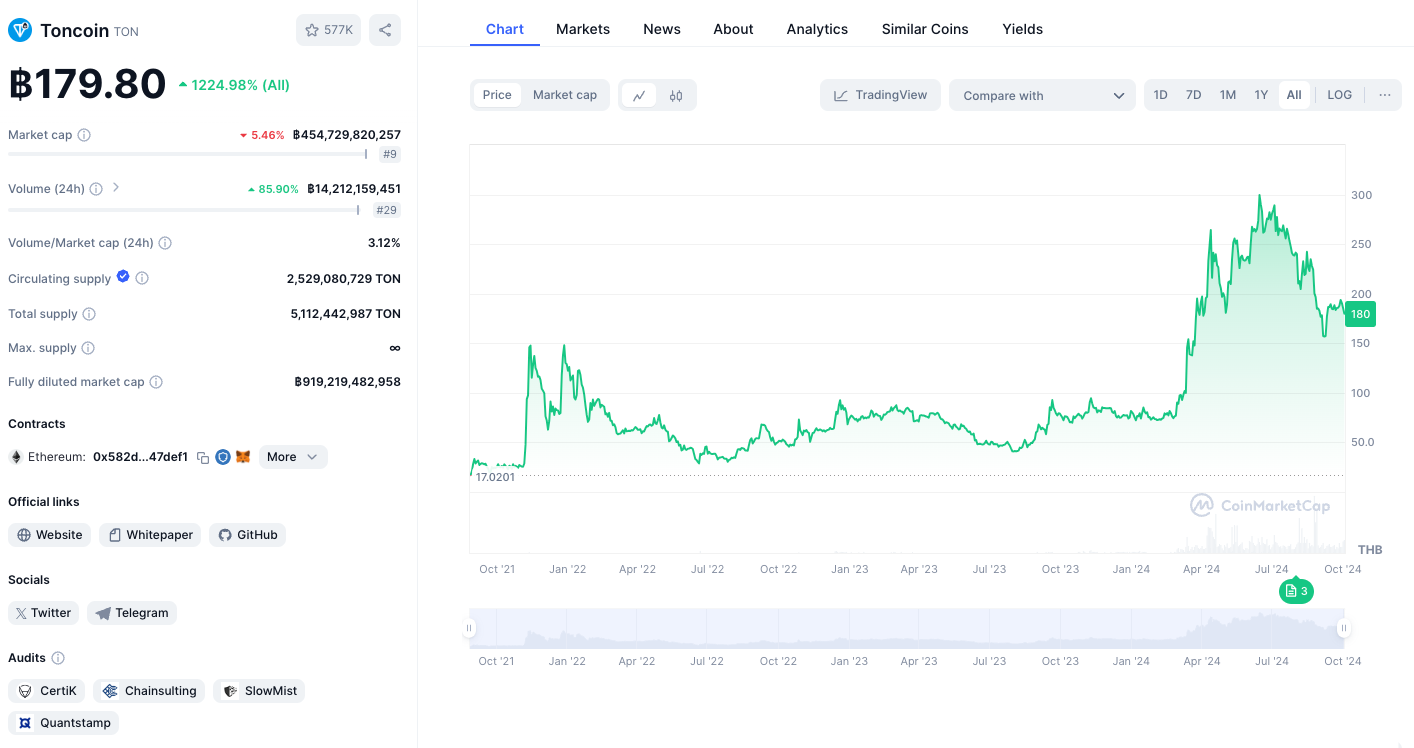Screen dimensions: 1414x748
Task: Open the About tab
Action: [733, 29]
